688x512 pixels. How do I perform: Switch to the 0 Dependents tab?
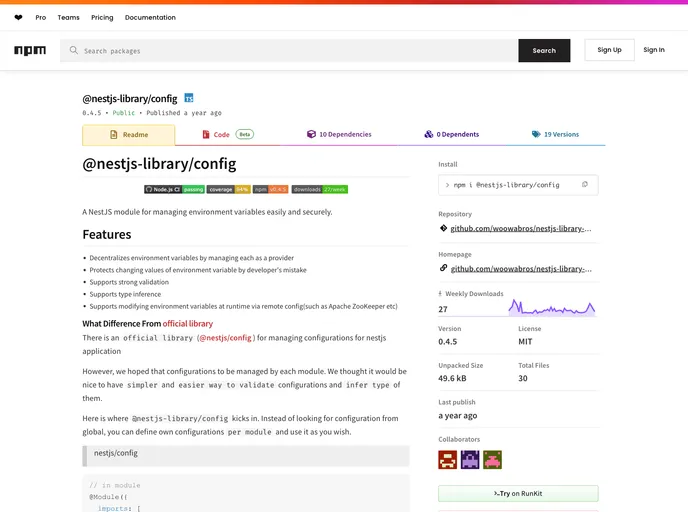point(452,134)
